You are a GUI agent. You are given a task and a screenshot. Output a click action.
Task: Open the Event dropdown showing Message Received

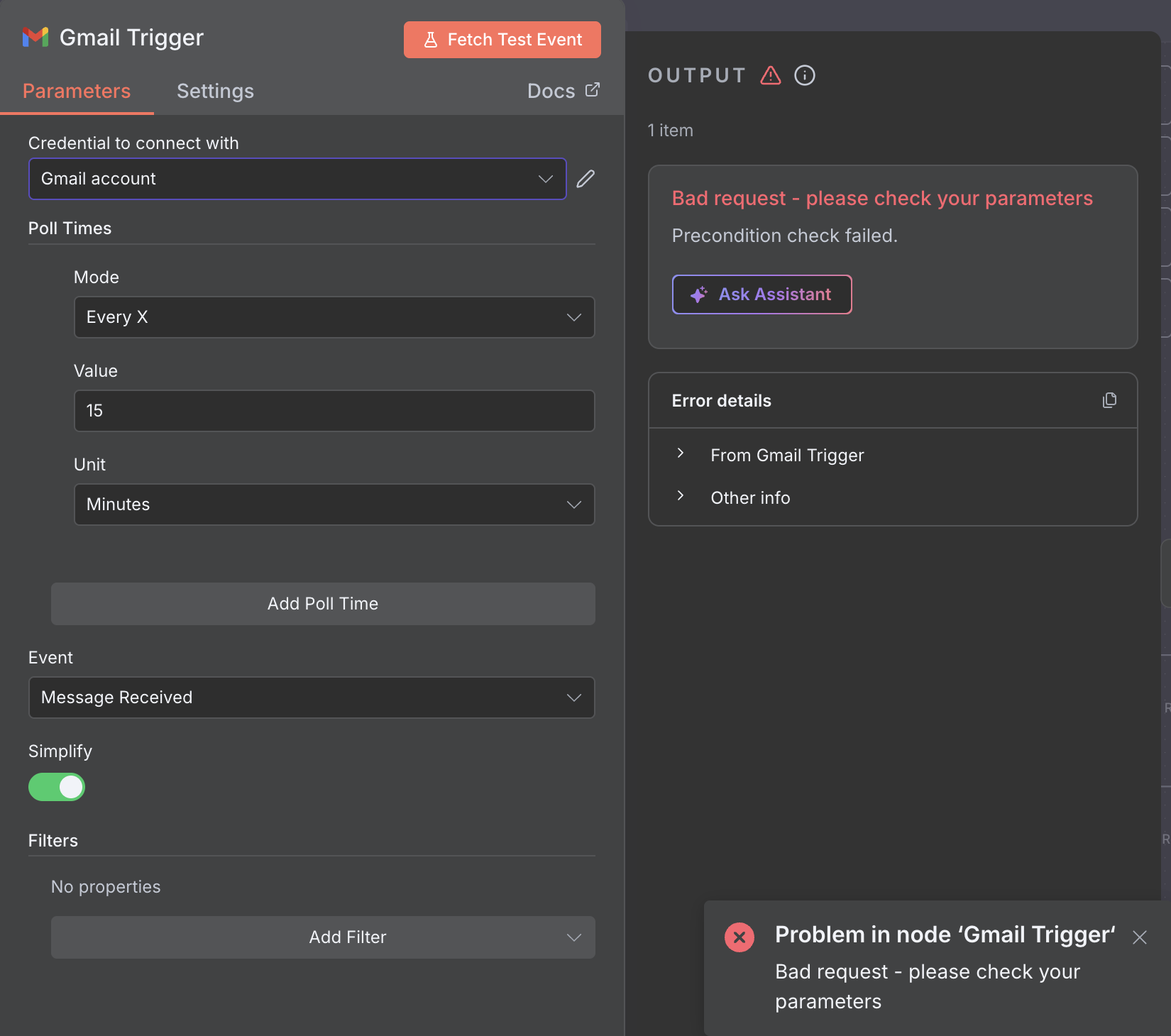coord(311,698)
